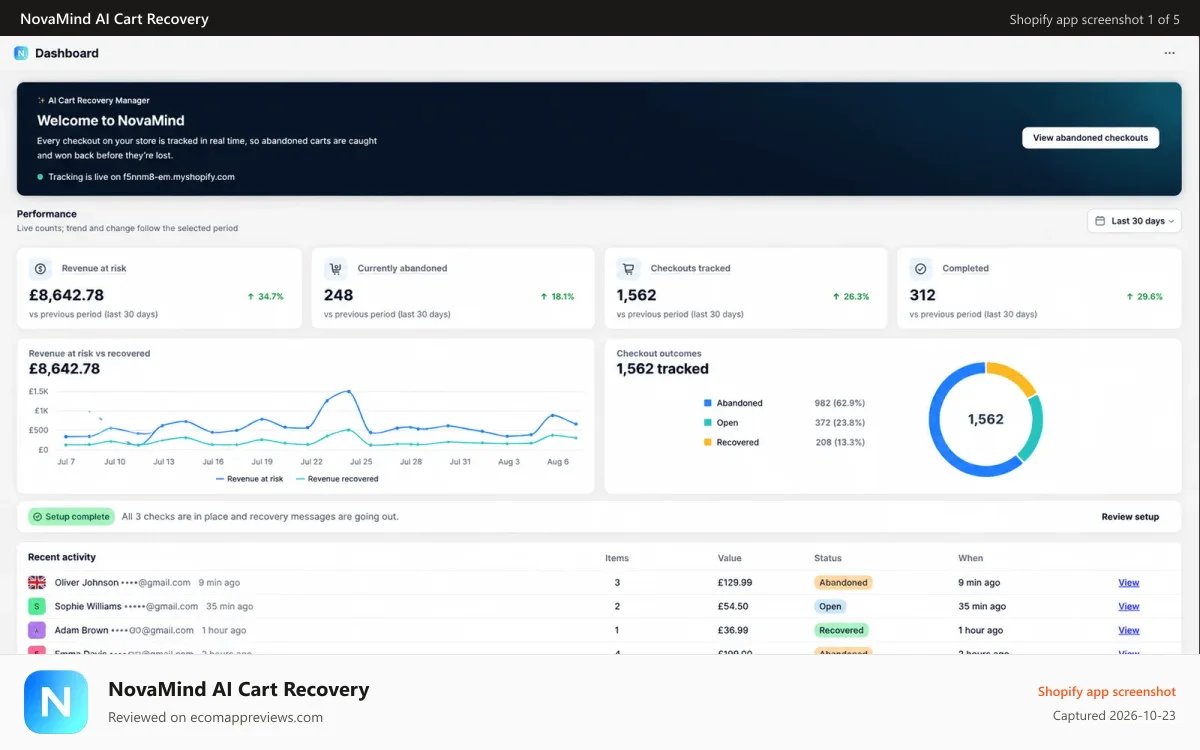Image resolution: width=1200 pixels, height=750 pixels.
Task: Toggle Revenue recovered legend in chart
Action: (x=337, y=479)
